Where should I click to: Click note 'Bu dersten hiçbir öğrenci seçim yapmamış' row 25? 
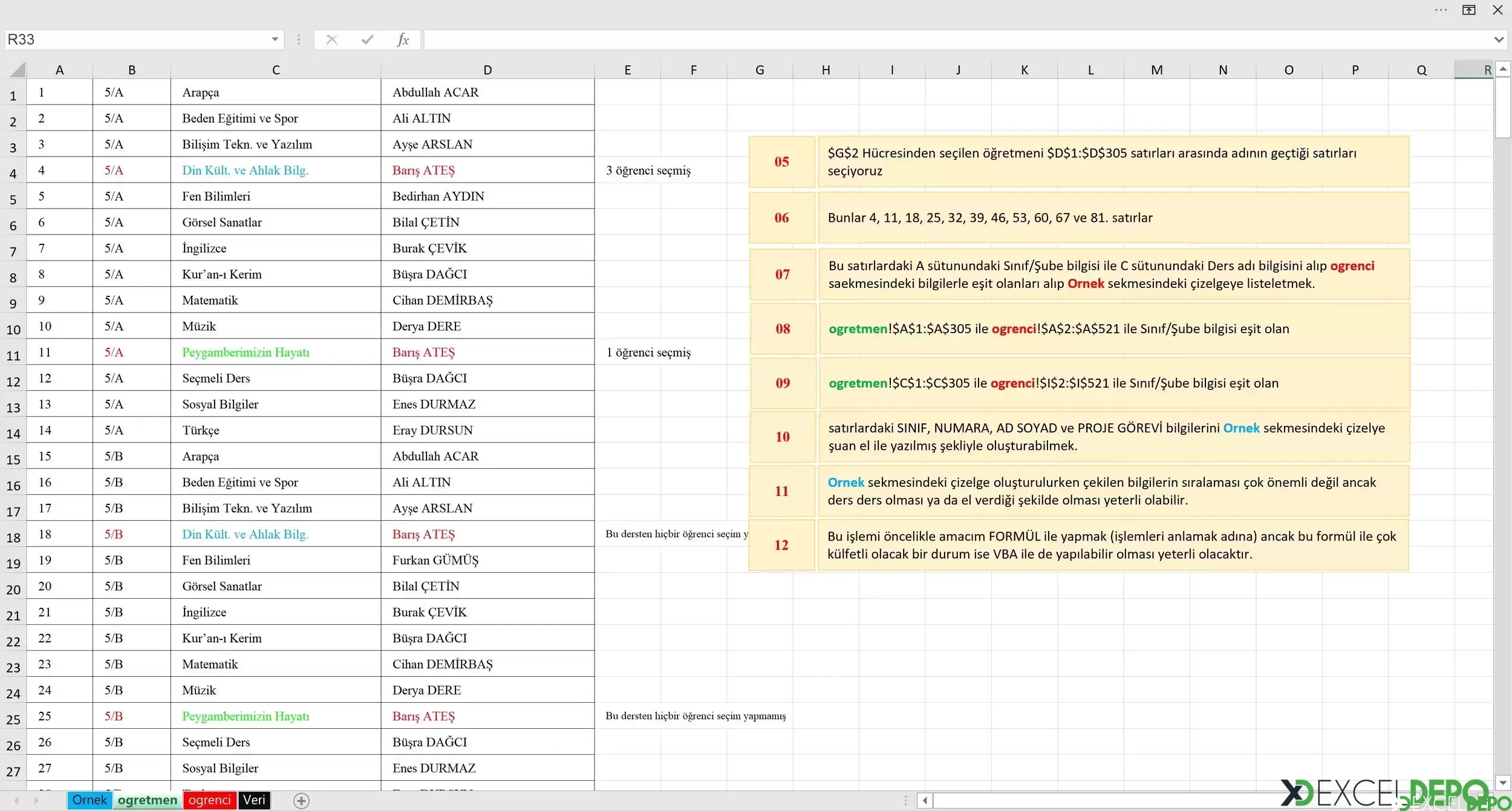click(696, 716)
